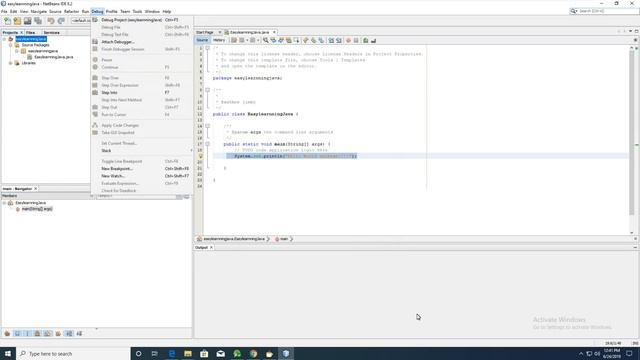The width and height of the screenshot is (640, 360).
Task: Expand the Libraries node
Action: (x=11, y=63)
